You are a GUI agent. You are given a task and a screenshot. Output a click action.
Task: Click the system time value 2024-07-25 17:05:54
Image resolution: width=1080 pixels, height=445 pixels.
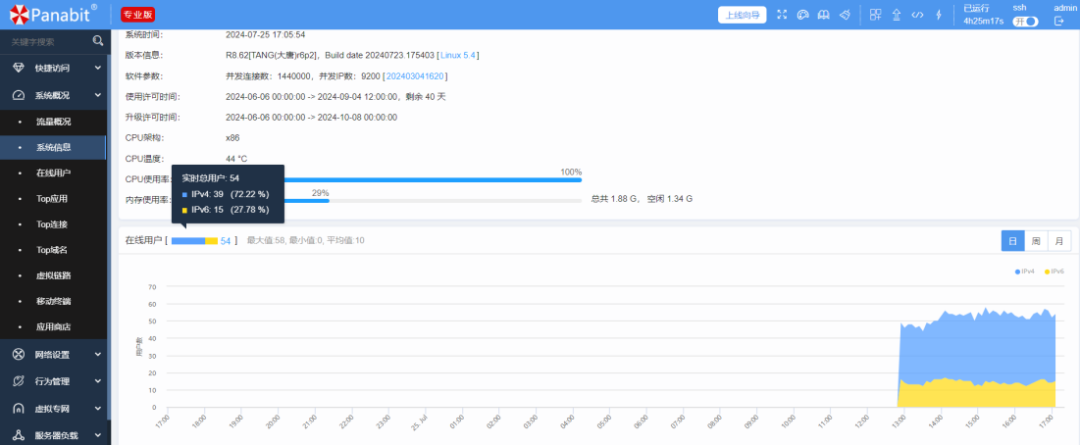tap(266, 34)
